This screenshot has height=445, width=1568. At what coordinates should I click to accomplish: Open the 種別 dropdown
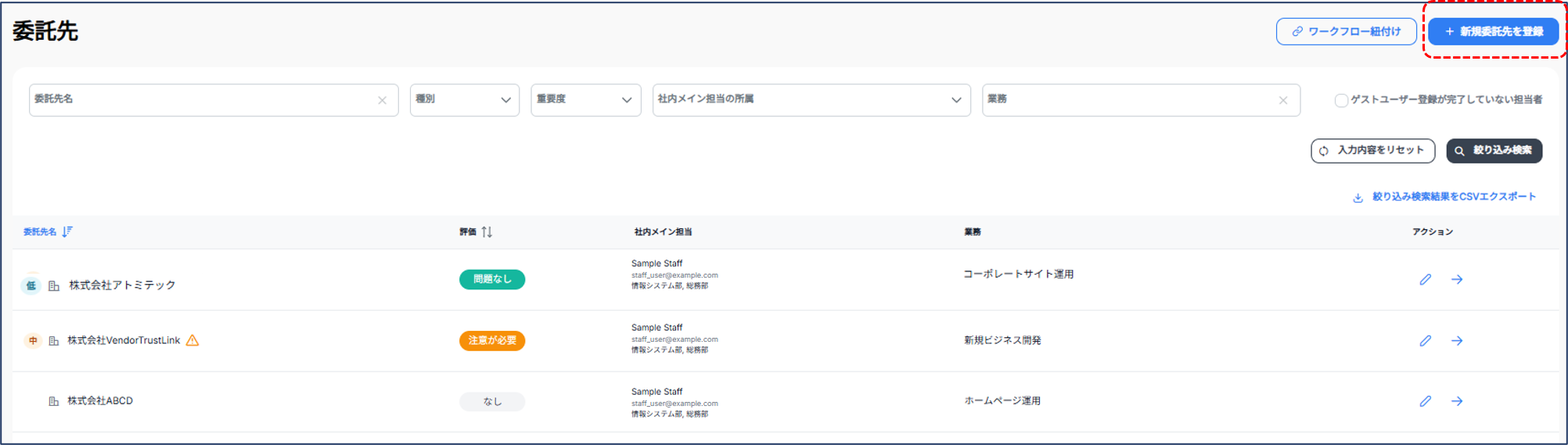point(464,100)
